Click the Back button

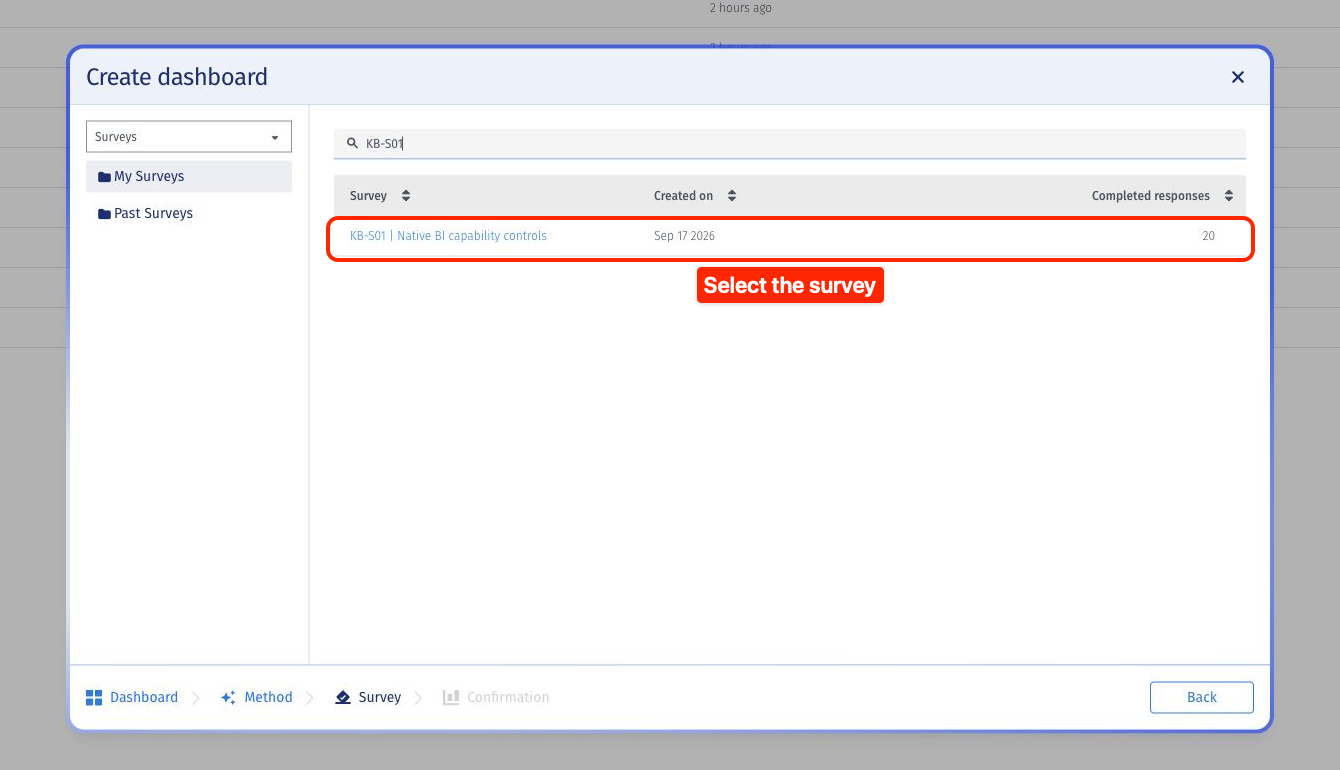click(x=1202, y=697)
